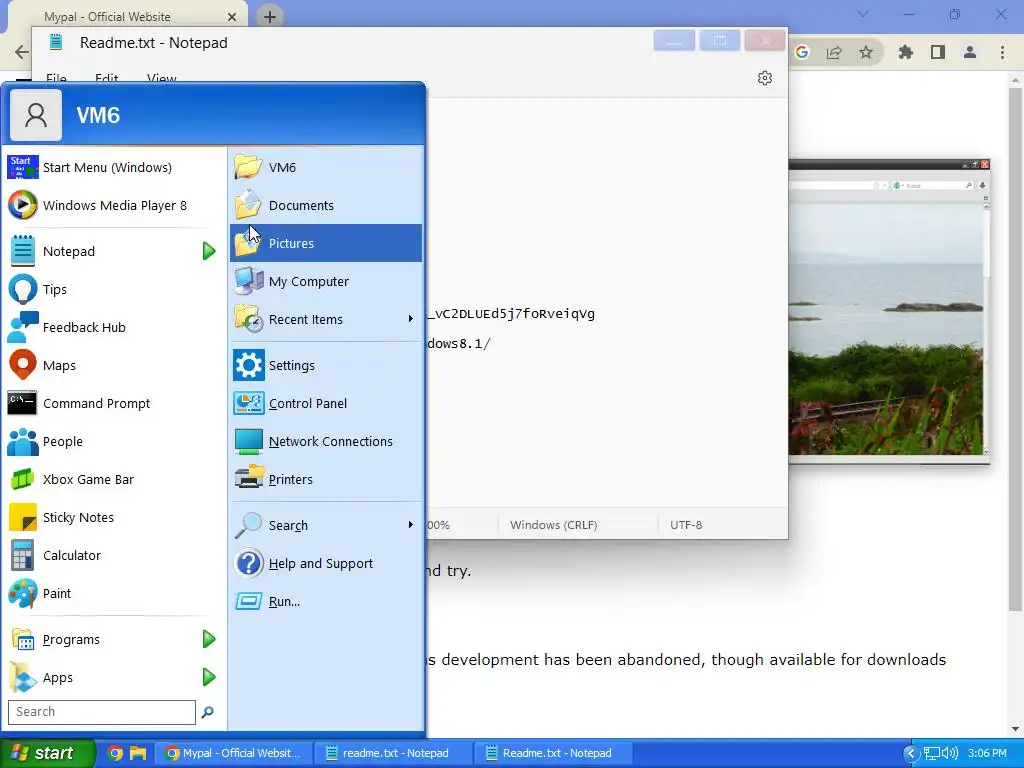Open Sticky Notes
The image size is (1024, 768).
(x=114, y=517)
